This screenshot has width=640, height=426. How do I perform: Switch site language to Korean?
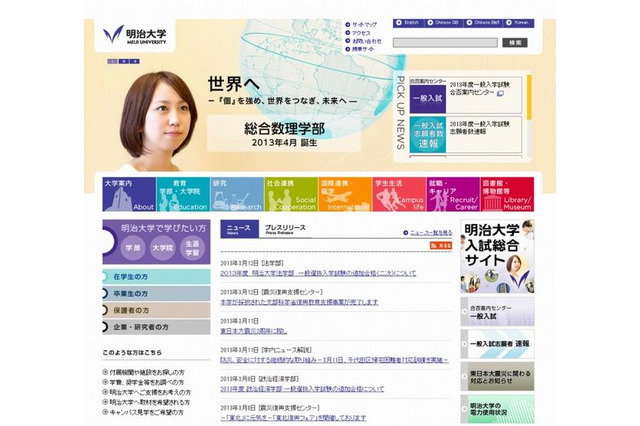coord(518,23)
